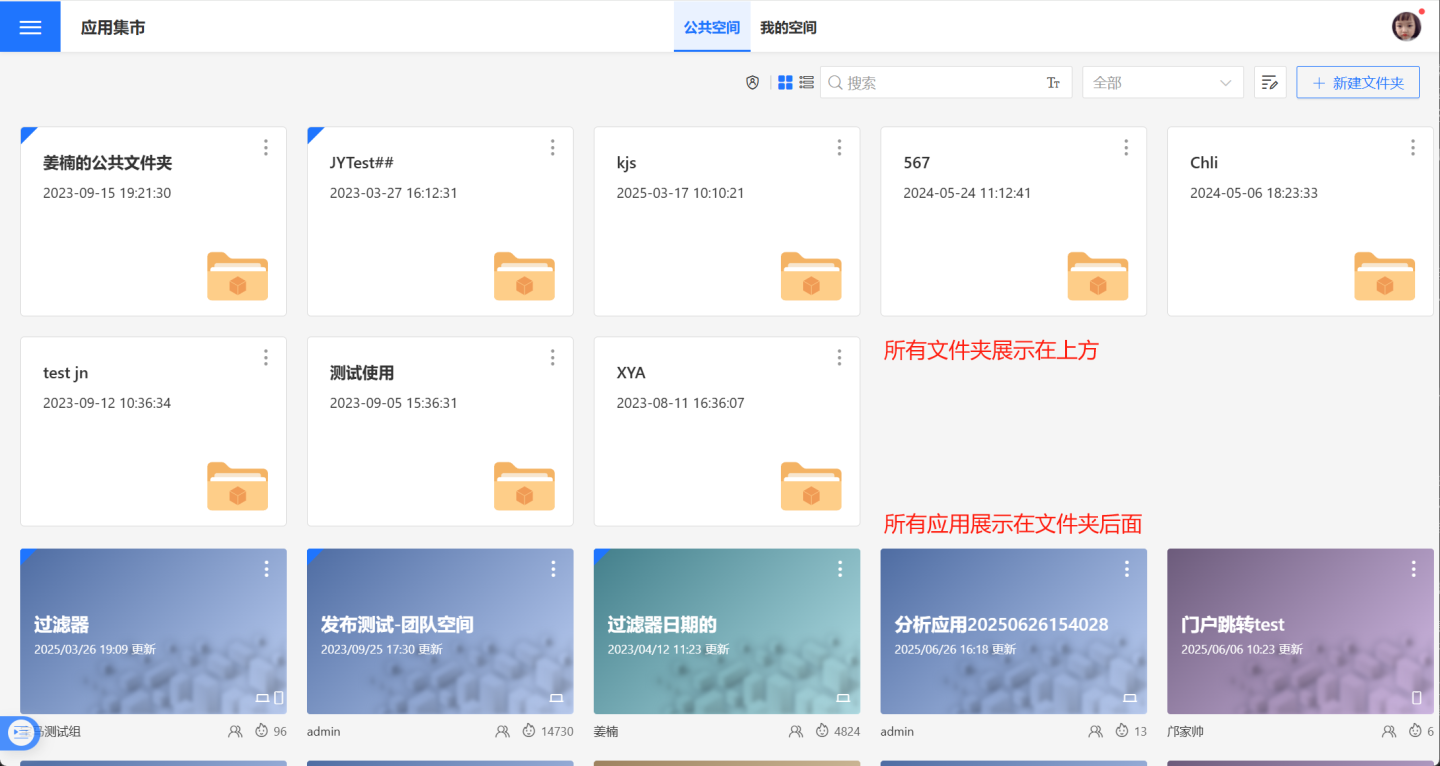Click the batch edit list icon
The height and width of the screenshot is (766, 1440).
(x=1270, y=83)
